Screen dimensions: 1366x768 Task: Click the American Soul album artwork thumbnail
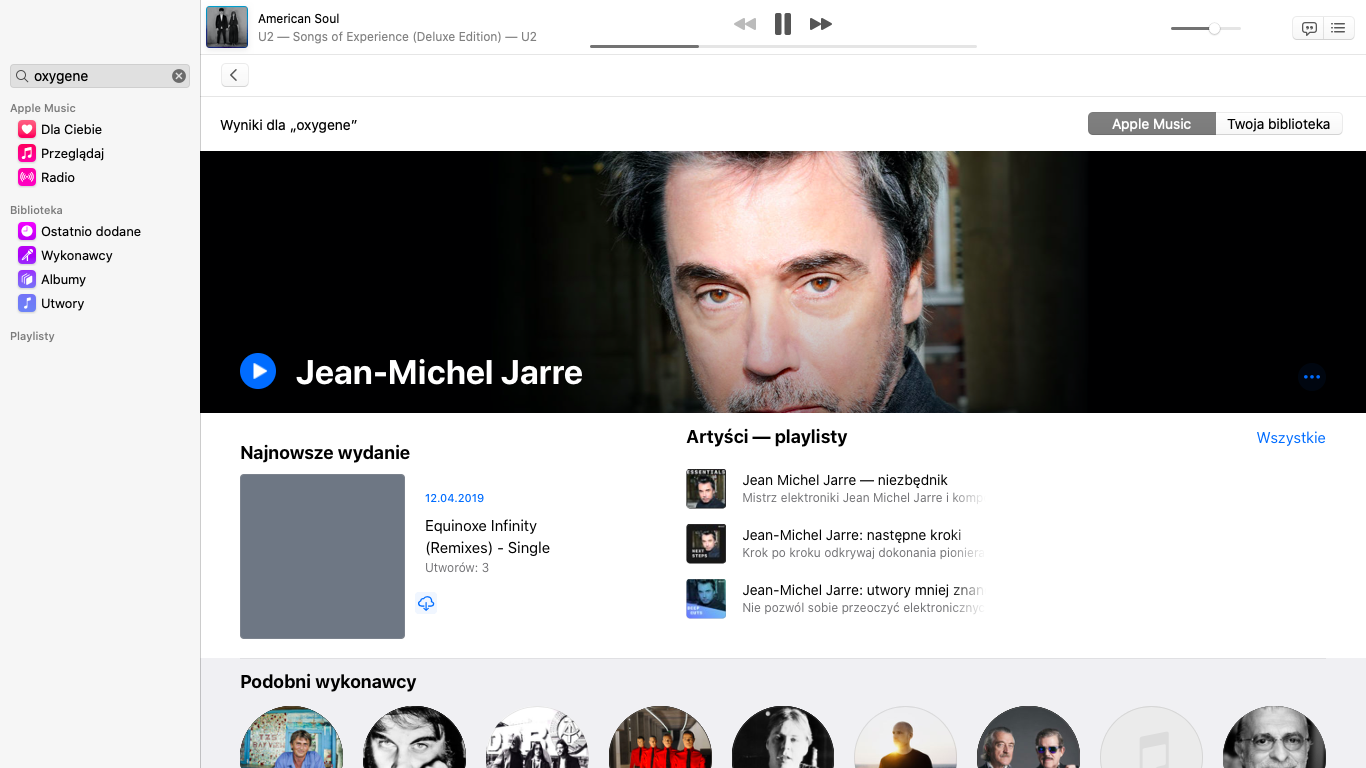[x=227, y=27]
